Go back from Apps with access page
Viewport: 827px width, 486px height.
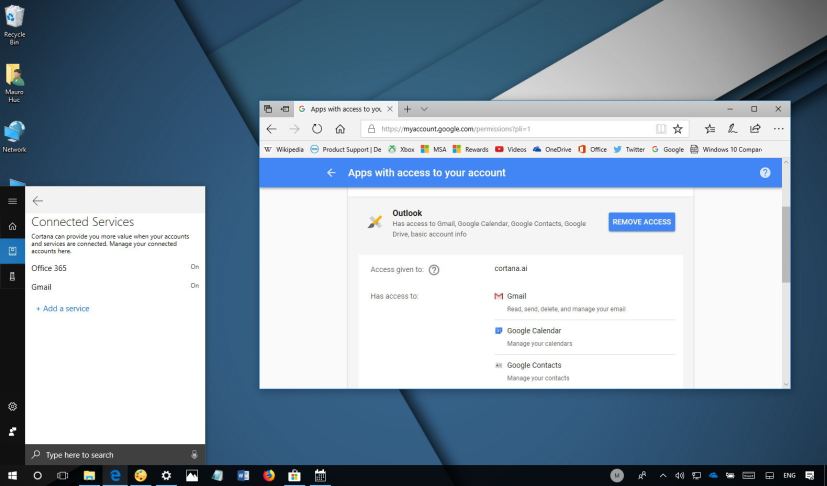tap(331, 173)
